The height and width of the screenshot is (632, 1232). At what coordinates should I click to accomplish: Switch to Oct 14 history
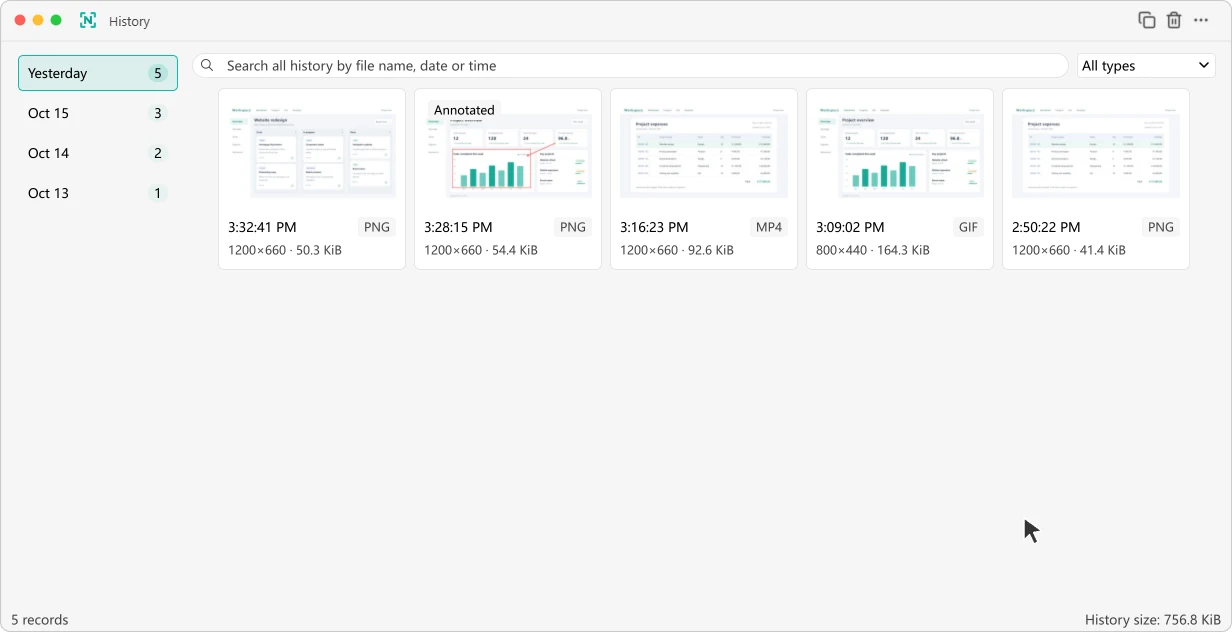coord(98,153)
